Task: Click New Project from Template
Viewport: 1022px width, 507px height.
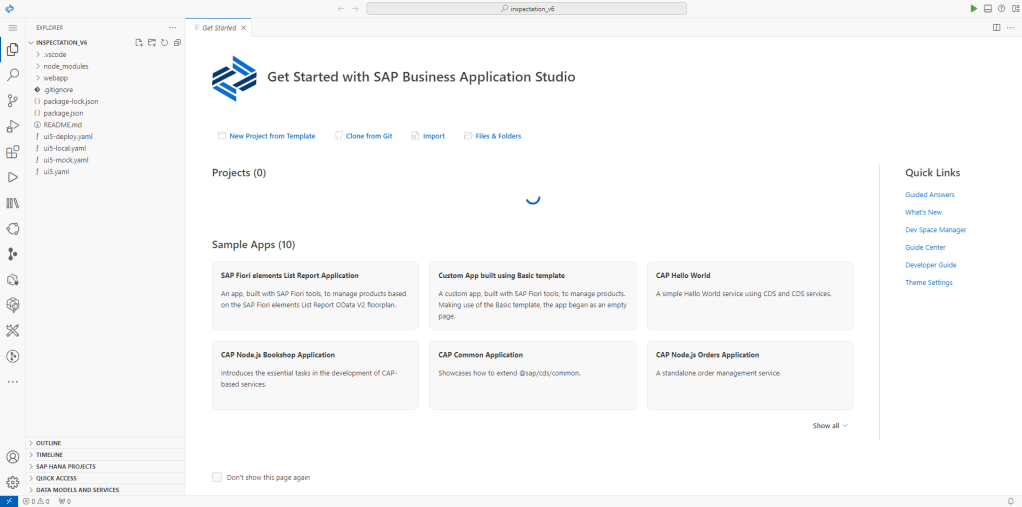Action: coord(266,136)
